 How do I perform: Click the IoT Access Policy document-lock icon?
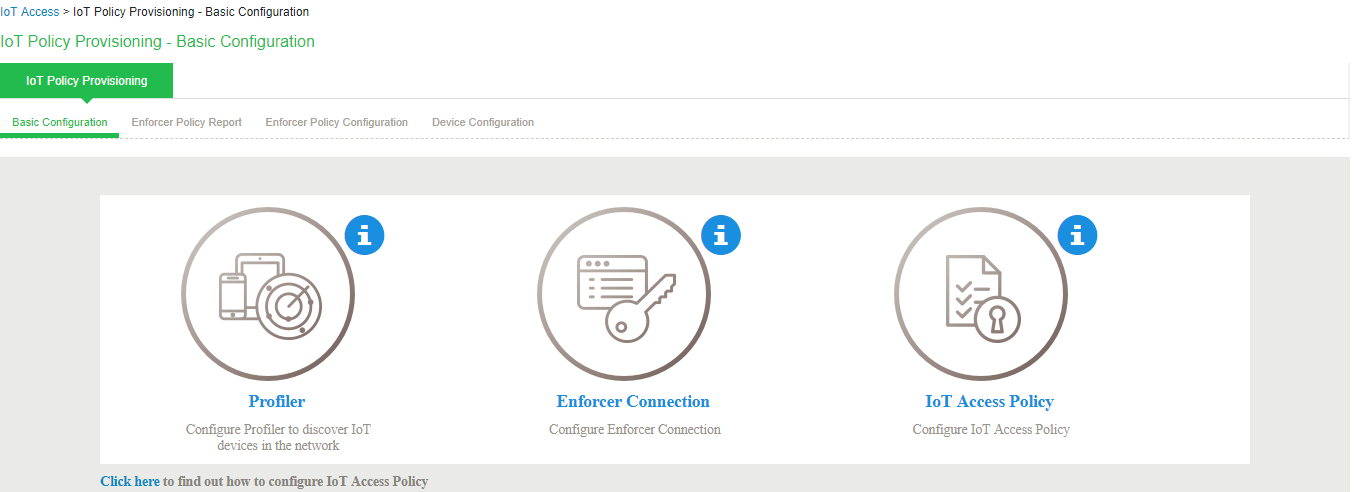[x=981, y=294]
